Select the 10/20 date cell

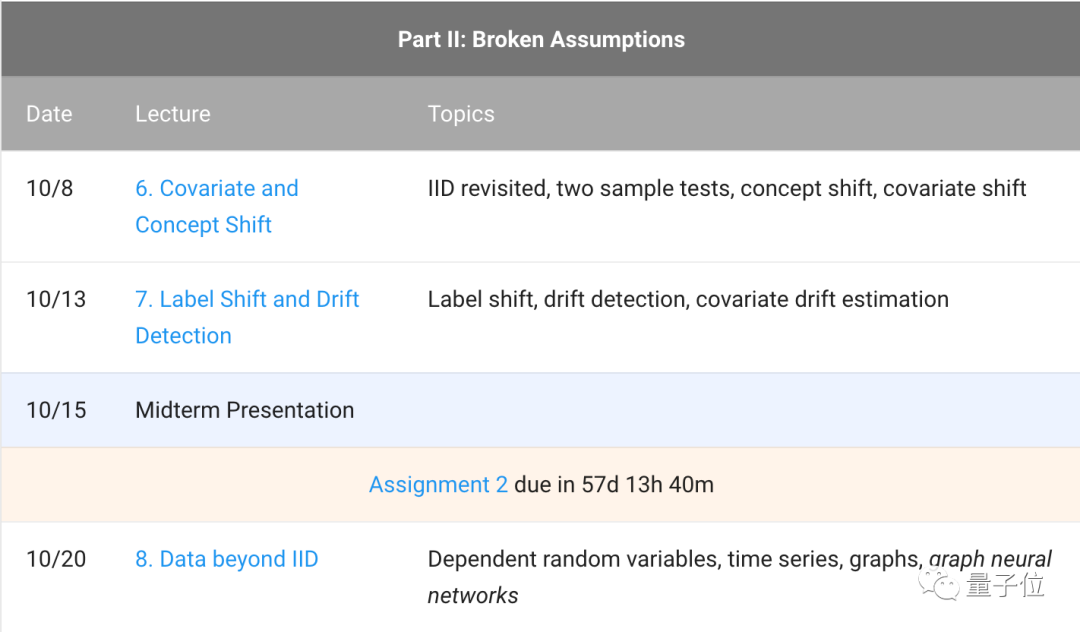click(55, 559)
